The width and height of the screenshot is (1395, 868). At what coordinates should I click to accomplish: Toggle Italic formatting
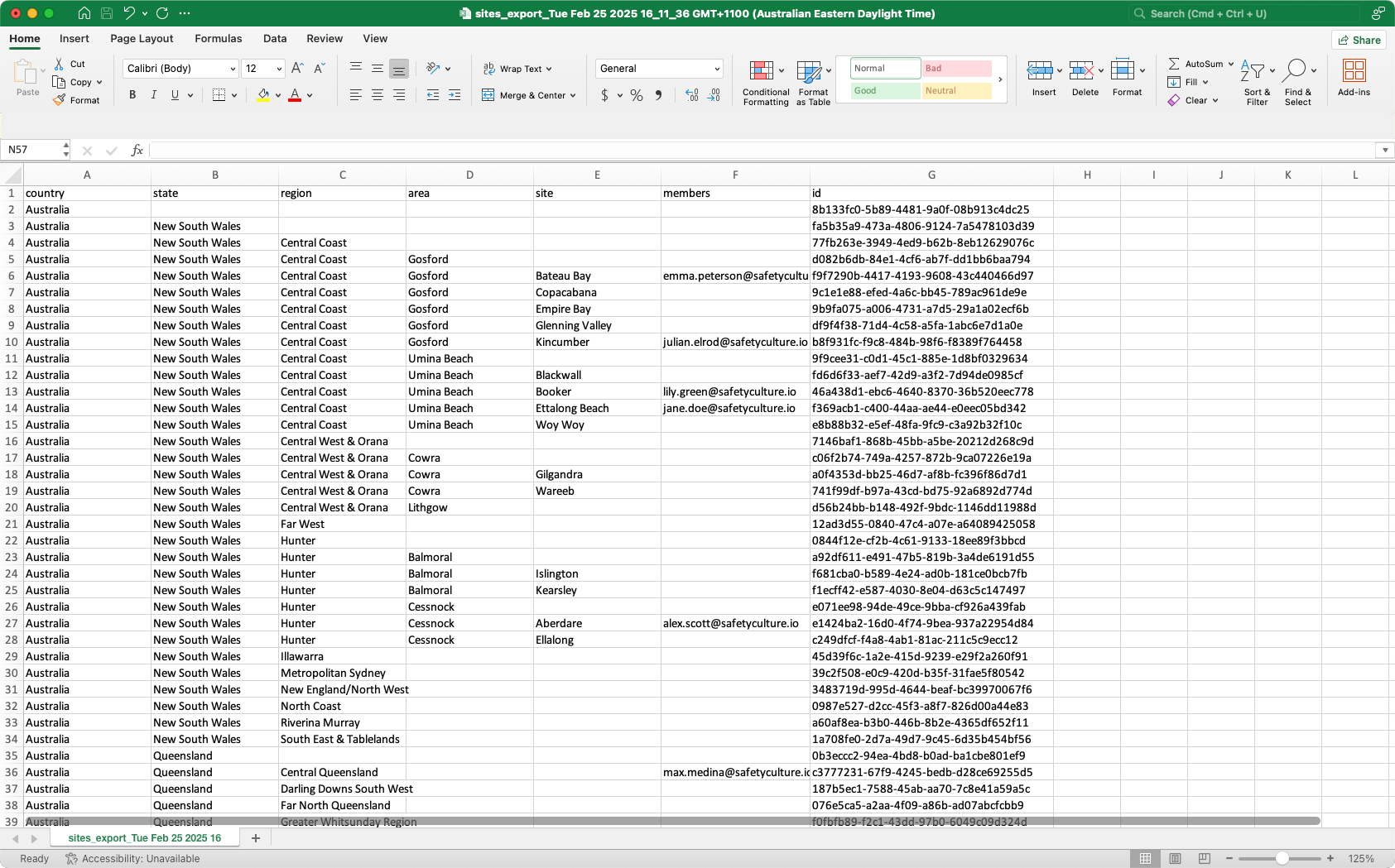(x=154, y=95)
